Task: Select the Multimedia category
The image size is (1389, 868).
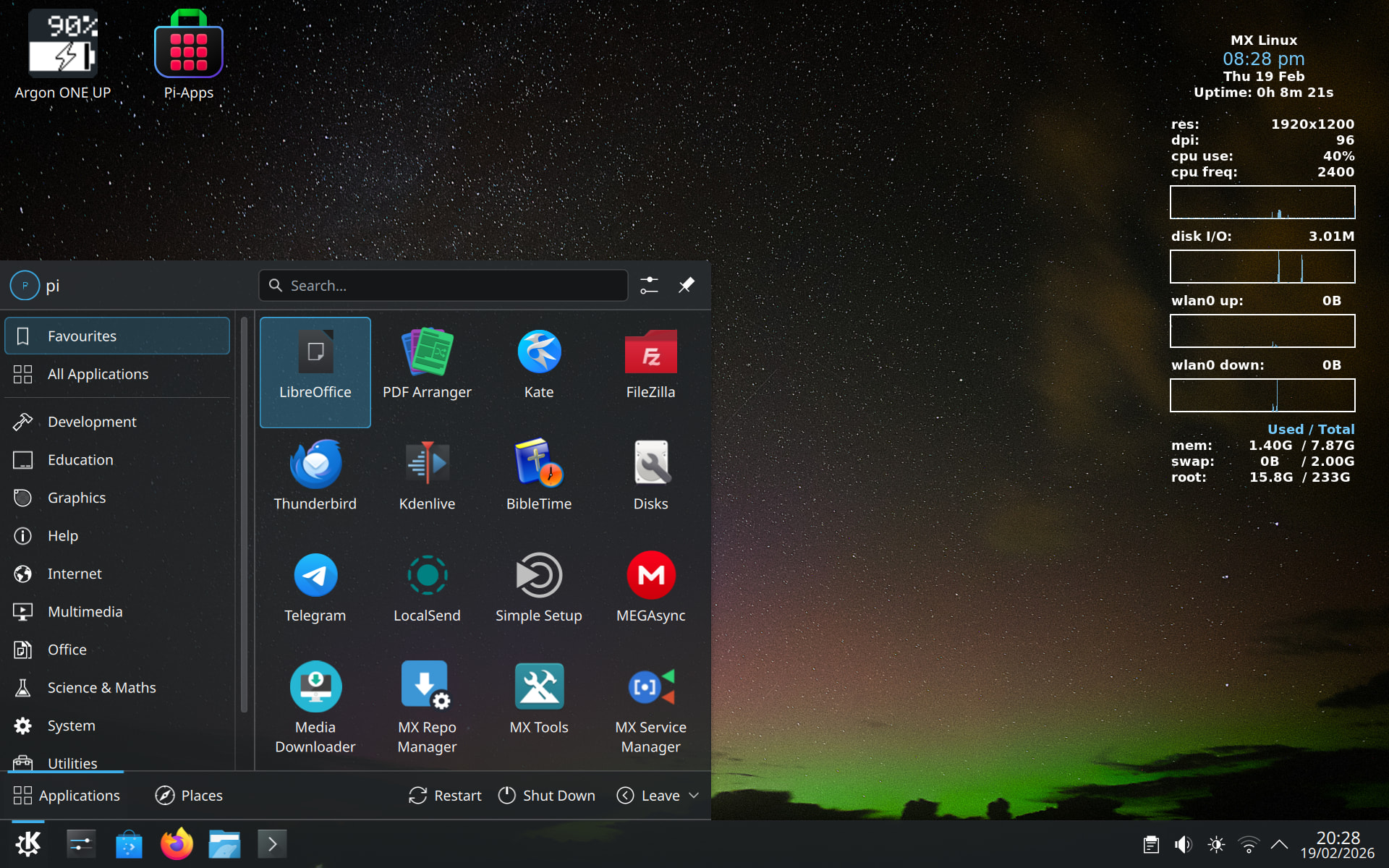Action: 85,612
